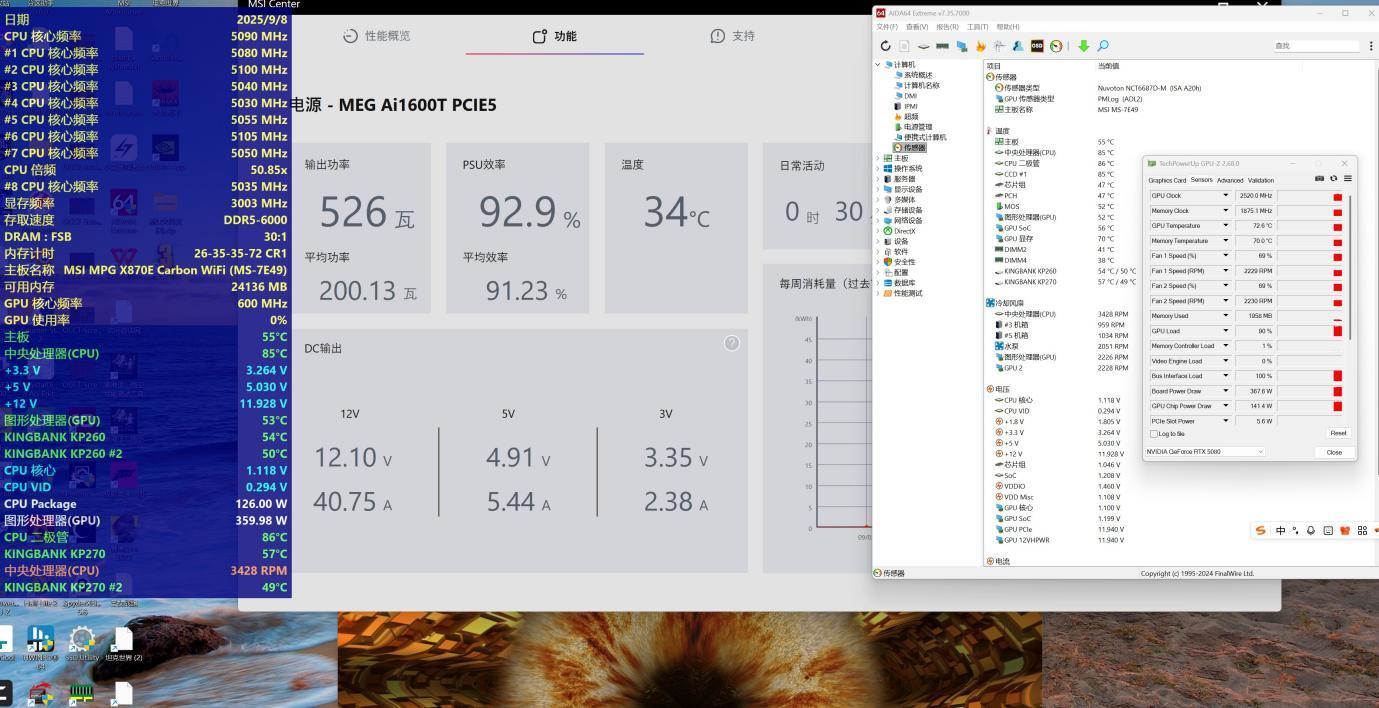Click the KINGBANK KP260 temperature row in AIDA64

pos(1066,271)
